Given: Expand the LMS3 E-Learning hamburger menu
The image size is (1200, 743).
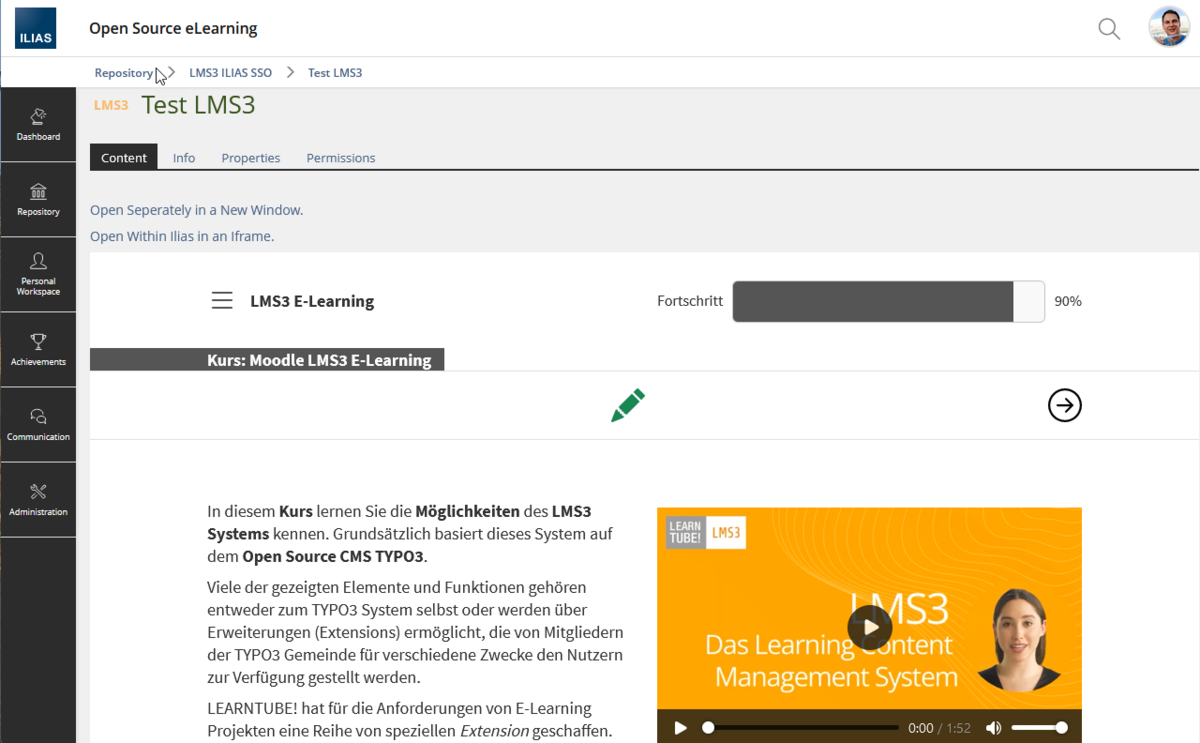Looking at the screenshot, I should (222, 301).
